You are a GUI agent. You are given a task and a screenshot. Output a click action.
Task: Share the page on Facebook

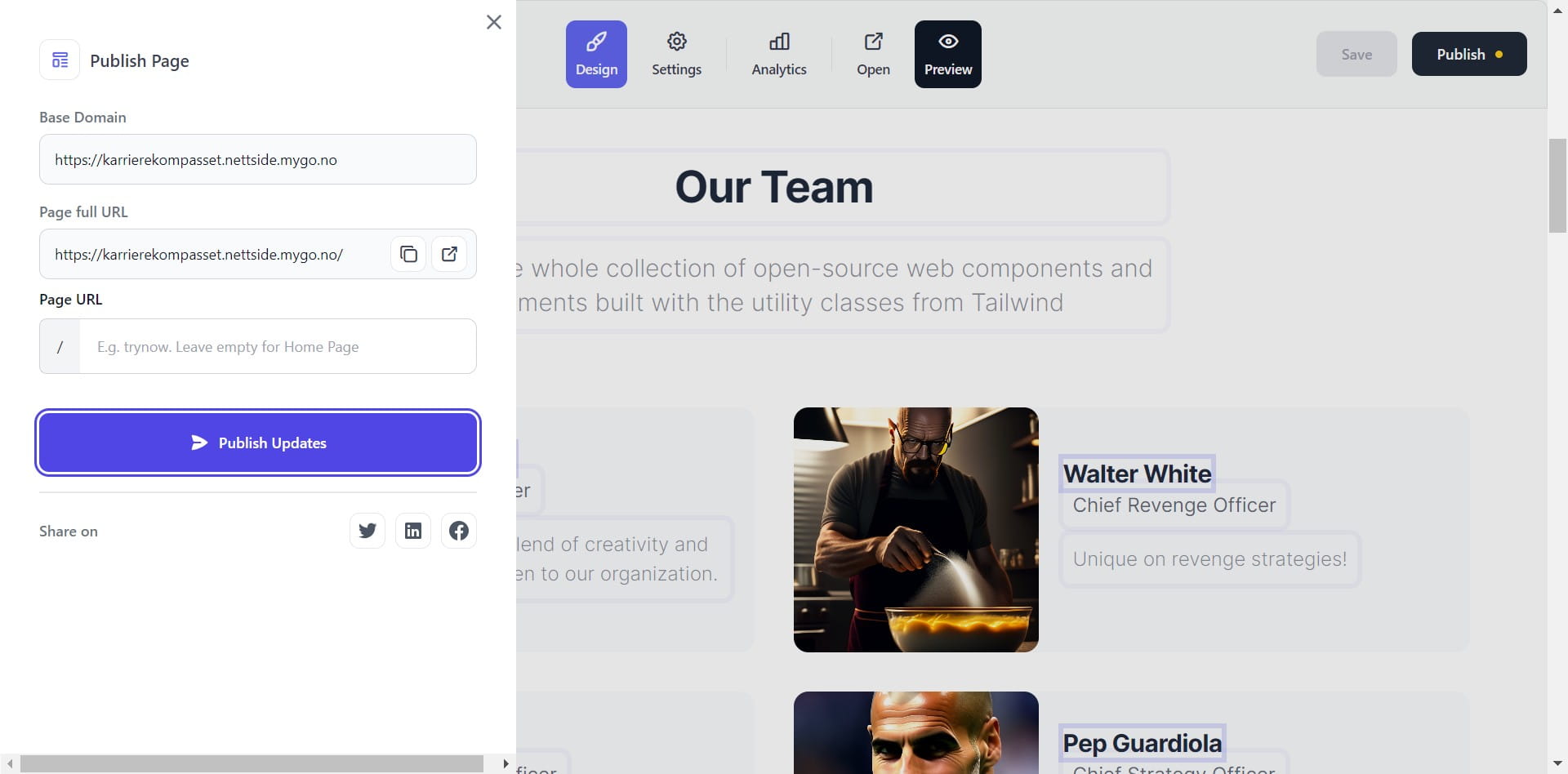pyautogui.click(x=458, y=530)
